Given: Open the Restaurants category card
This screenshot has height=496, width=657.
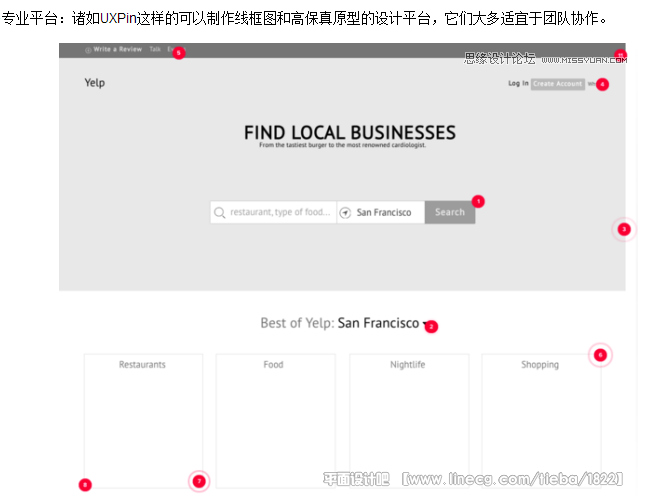Looking at the screenshot, I should (x=143, y=421).
